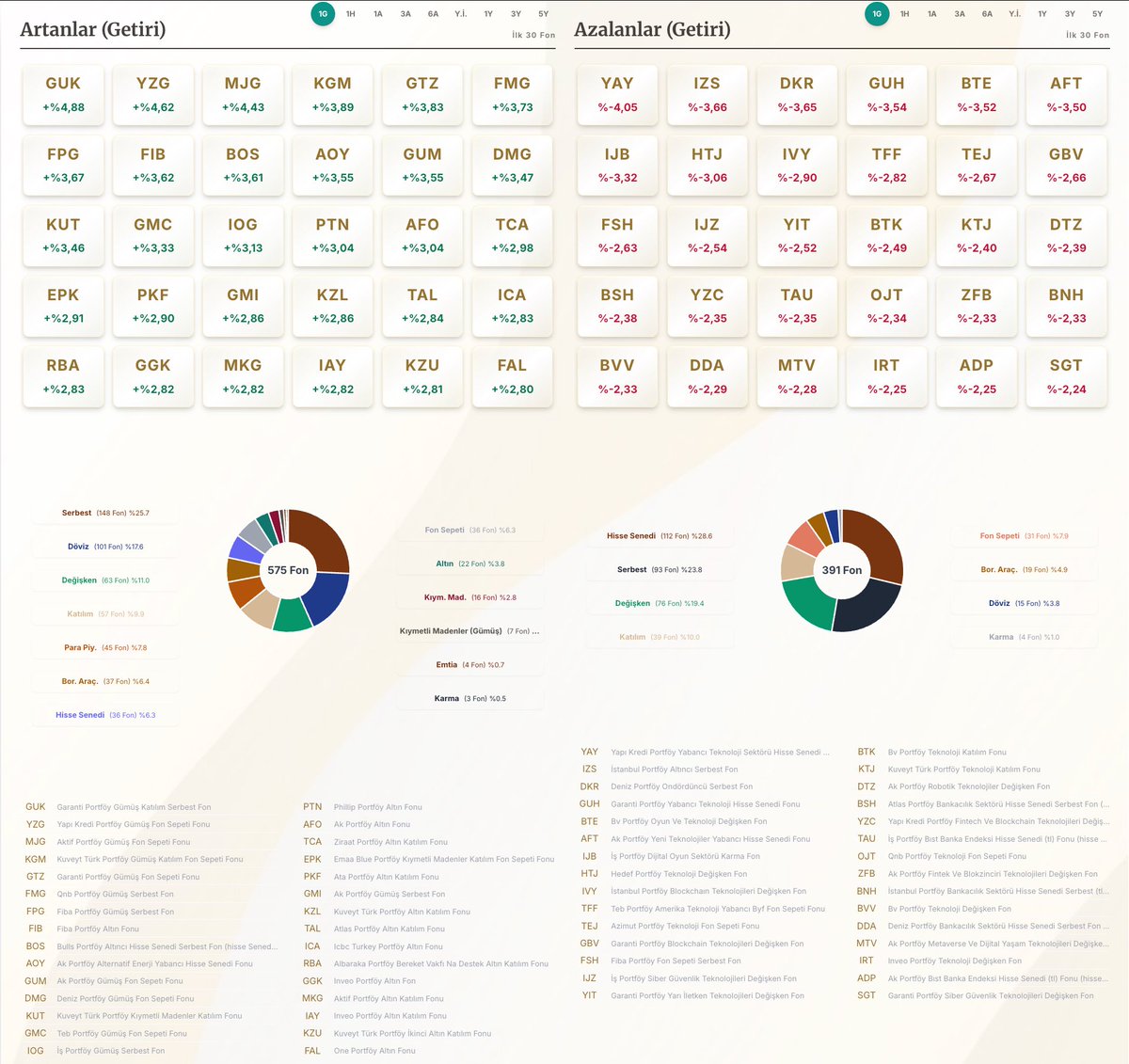The height and width of the screenshot is (1064, 1129).
Task: Select Y.İ. period in Azalanlar panel
Action: tap(1014, 14)
